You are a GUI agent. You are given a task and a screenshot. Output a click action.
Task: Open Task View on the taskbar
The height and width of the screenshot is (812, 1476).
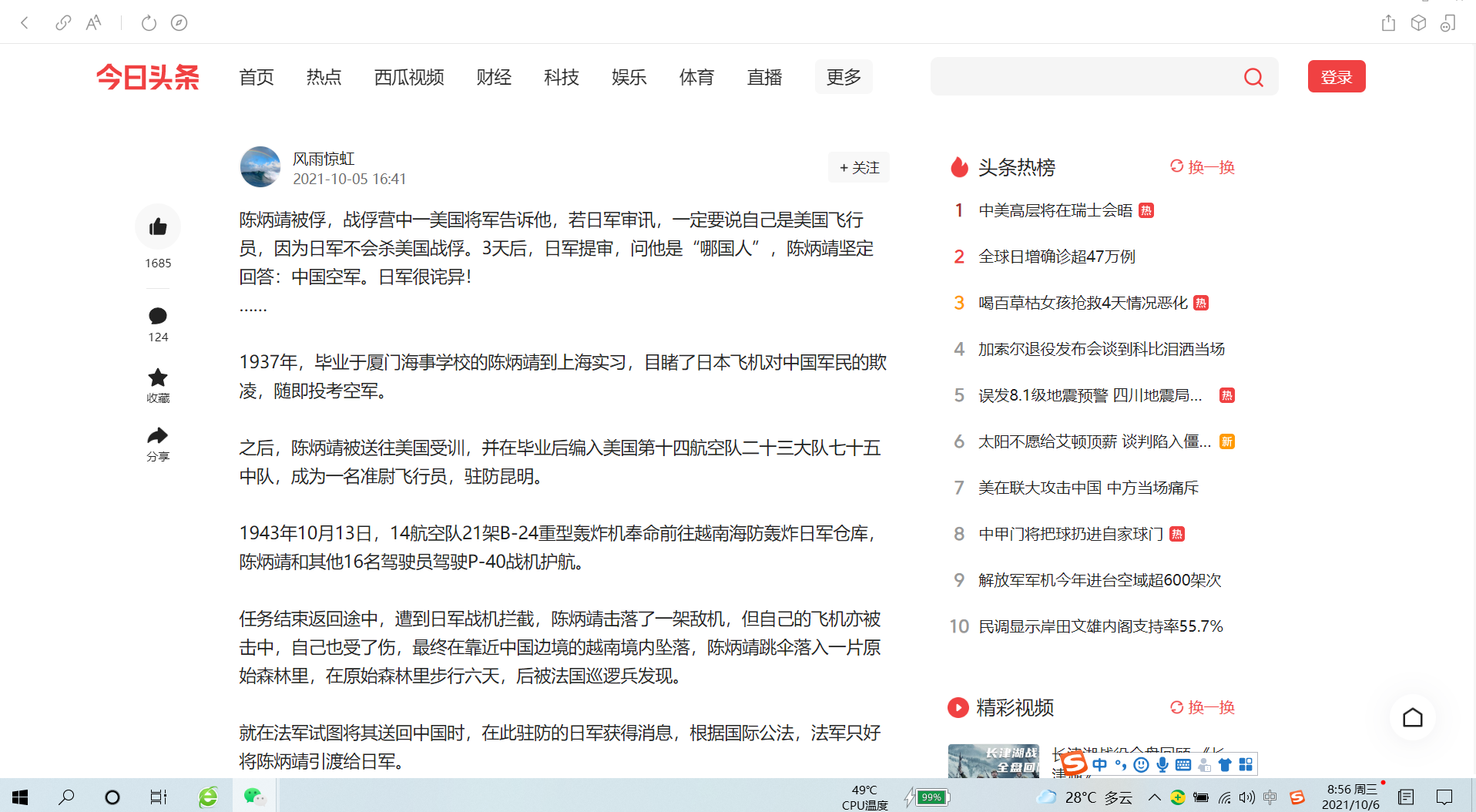(x=159, y=797)
